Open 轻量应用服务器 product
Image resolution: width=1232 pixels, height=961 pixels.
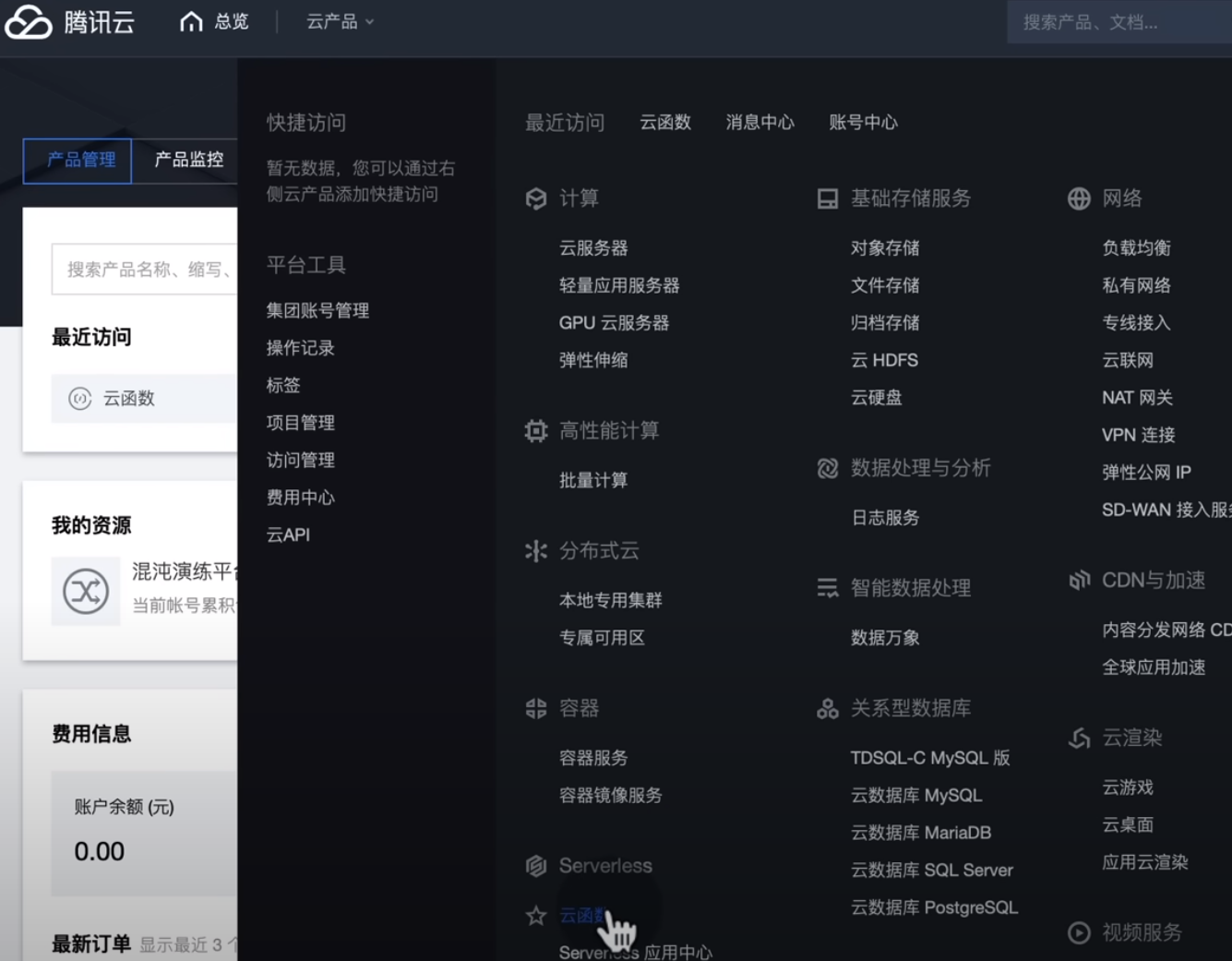pyautogui.click(x=619, y=285)
